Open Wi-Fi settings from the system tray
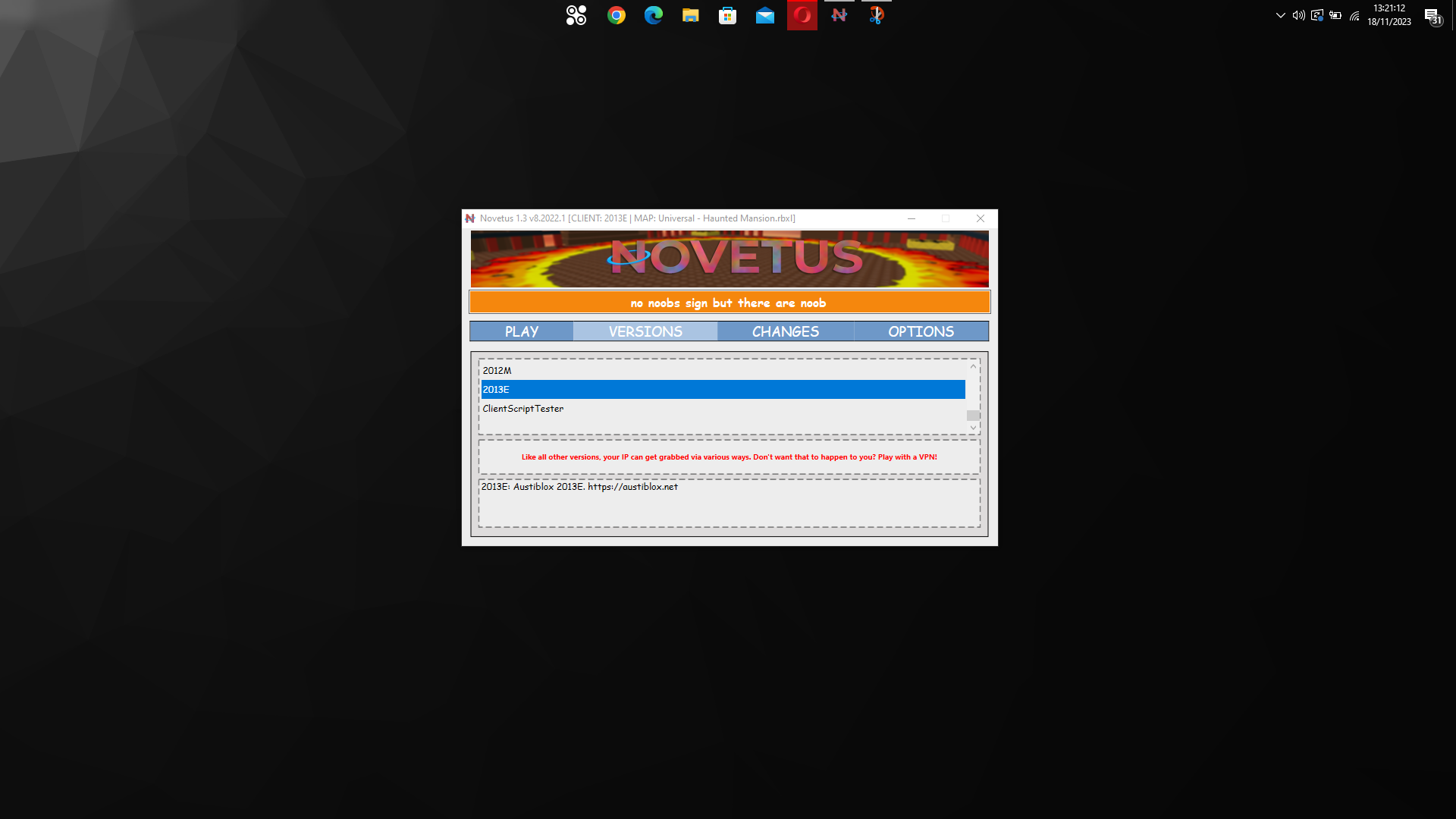Viewport: 1456px width, 819px height. point(1354,15)
